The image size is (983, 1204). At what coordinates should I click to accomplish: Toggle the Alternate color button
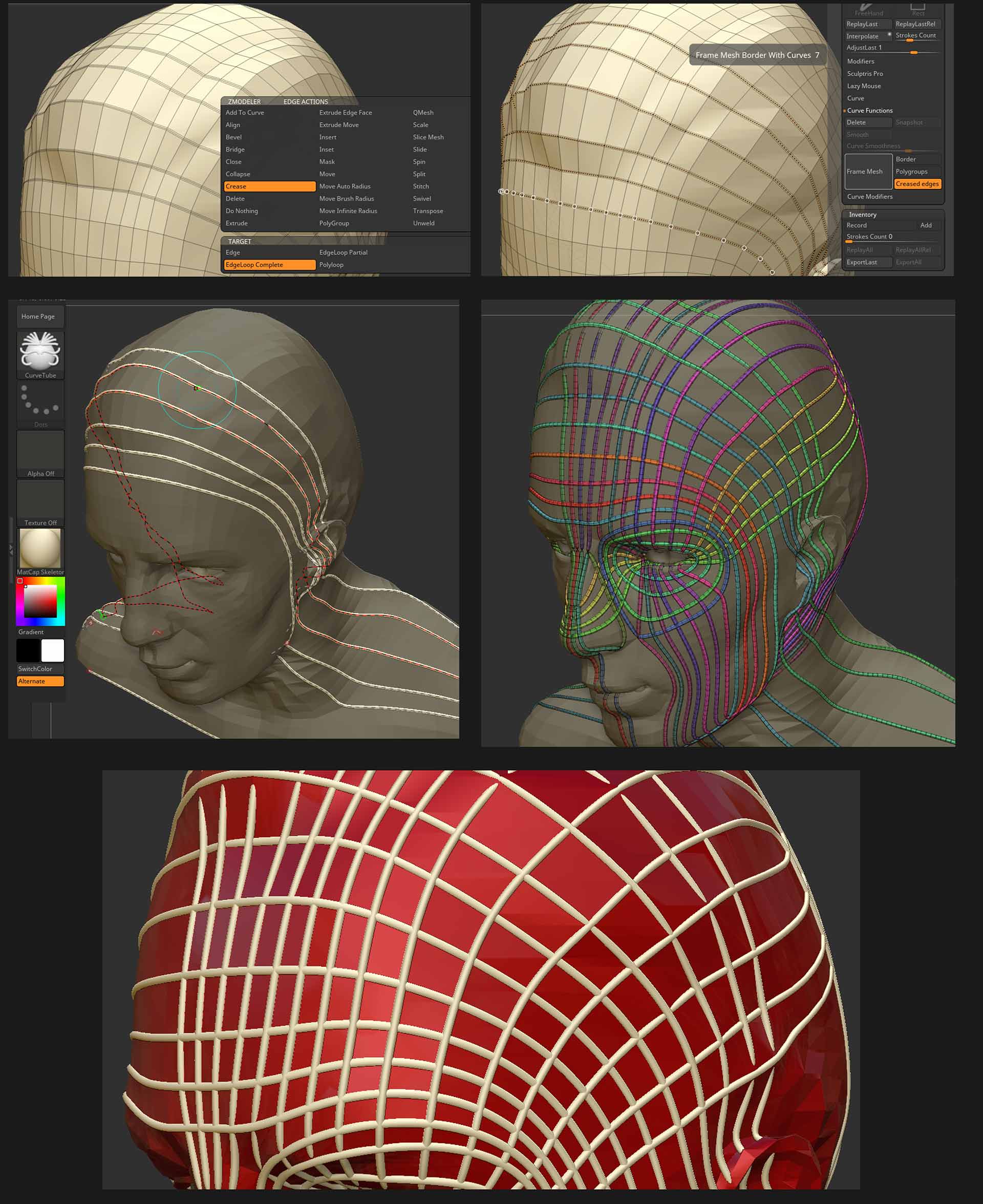(x=40, y=681)
